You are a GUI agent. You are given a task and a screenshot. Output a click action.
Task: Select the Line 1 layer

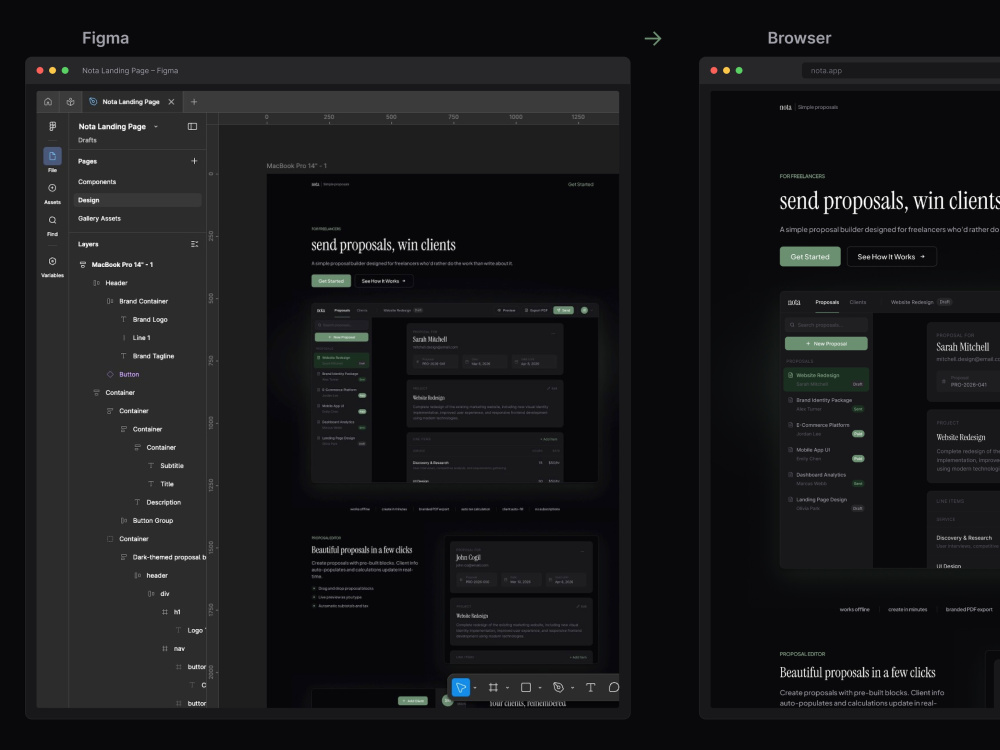(141, 337)
